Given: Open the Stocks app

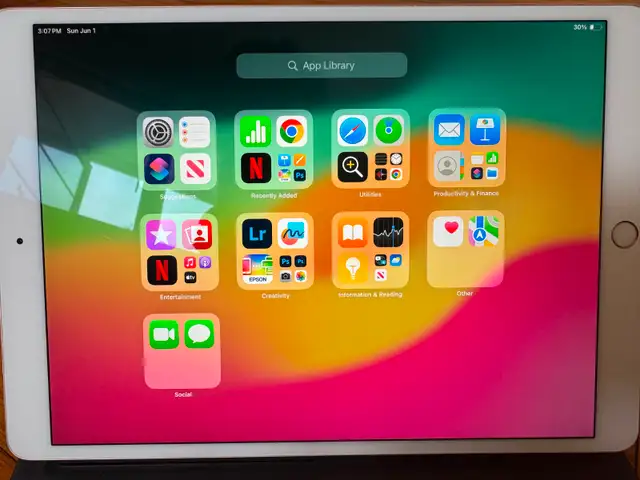Looking at the screenshot, I should [389, 232].
